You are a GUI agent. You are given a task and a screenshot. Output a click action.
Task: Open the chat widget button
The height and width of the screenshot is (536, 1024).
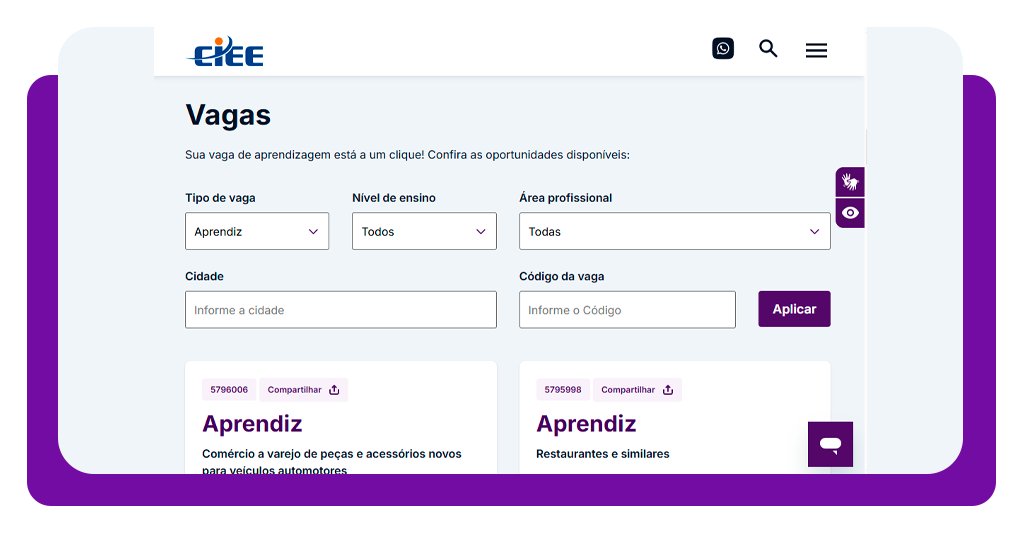pos(830,444)
